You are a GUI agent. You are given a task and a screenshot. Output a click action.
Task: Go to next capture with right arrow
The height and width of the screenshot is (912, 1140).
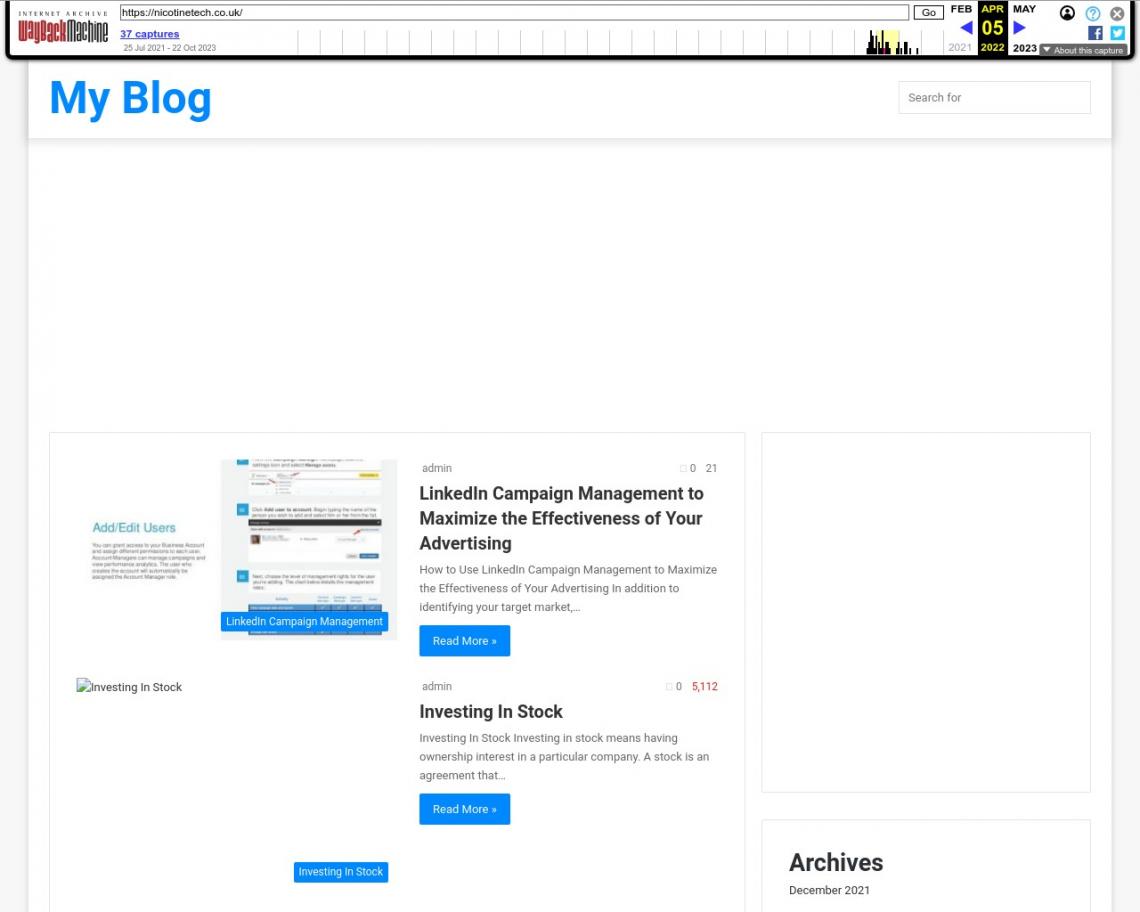pyautogui.click(x=1019, y=28)
